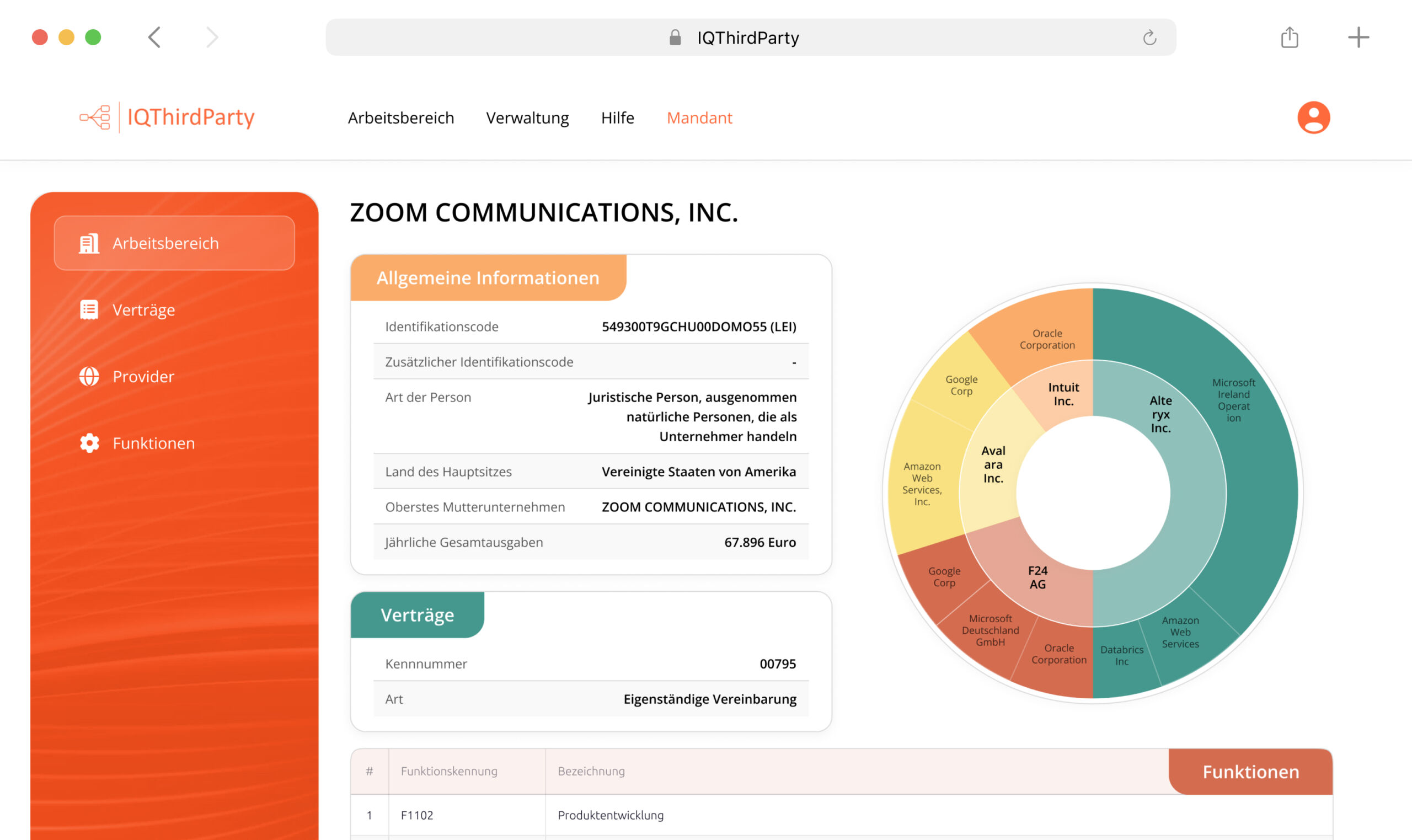The height and width of the screenshot is (840, 1412).
Task: Open Funktionen in the sidebar
Action: coord(153,443)
